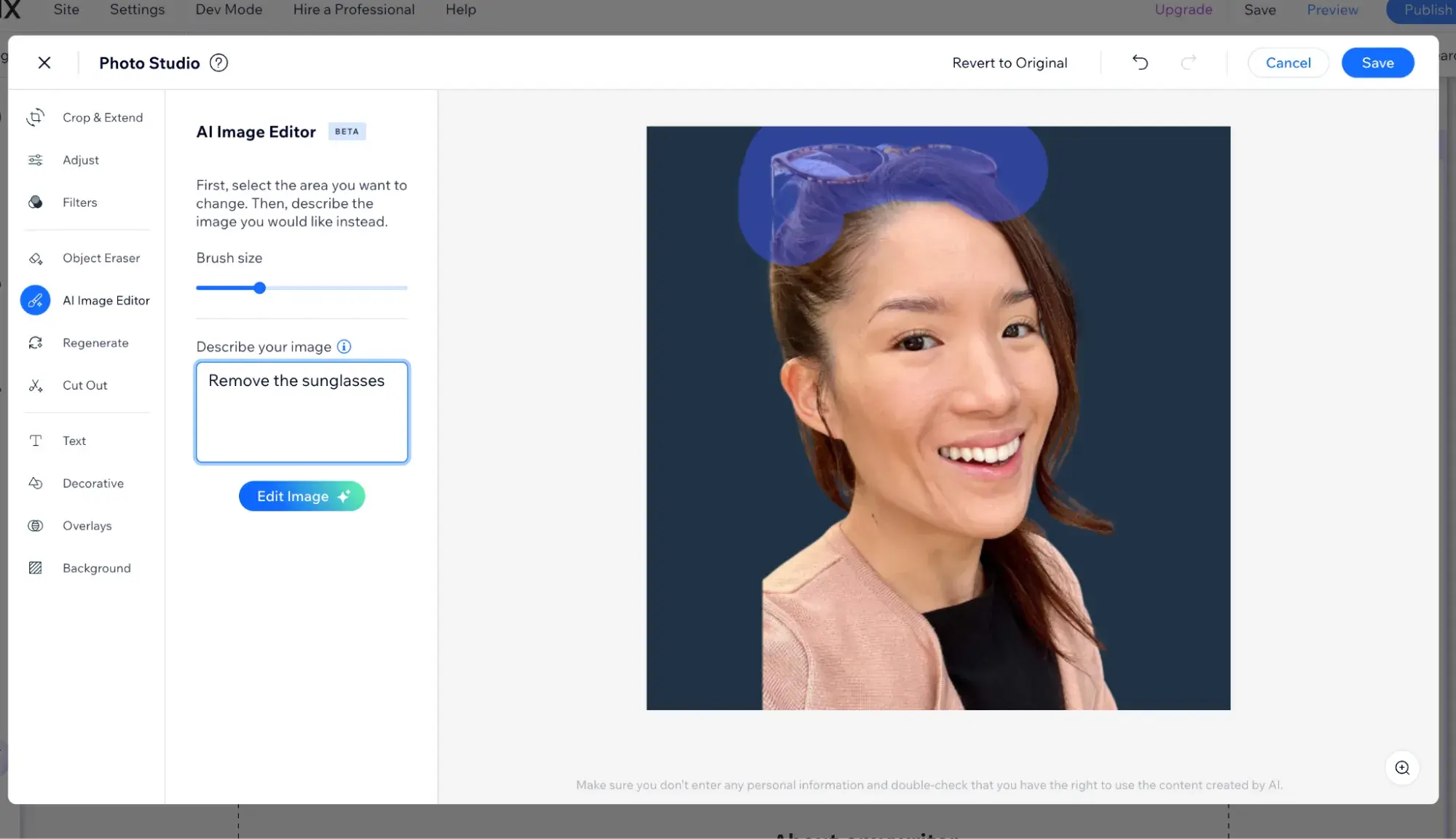Open the Decorative shapes tool

pos(36,484)
